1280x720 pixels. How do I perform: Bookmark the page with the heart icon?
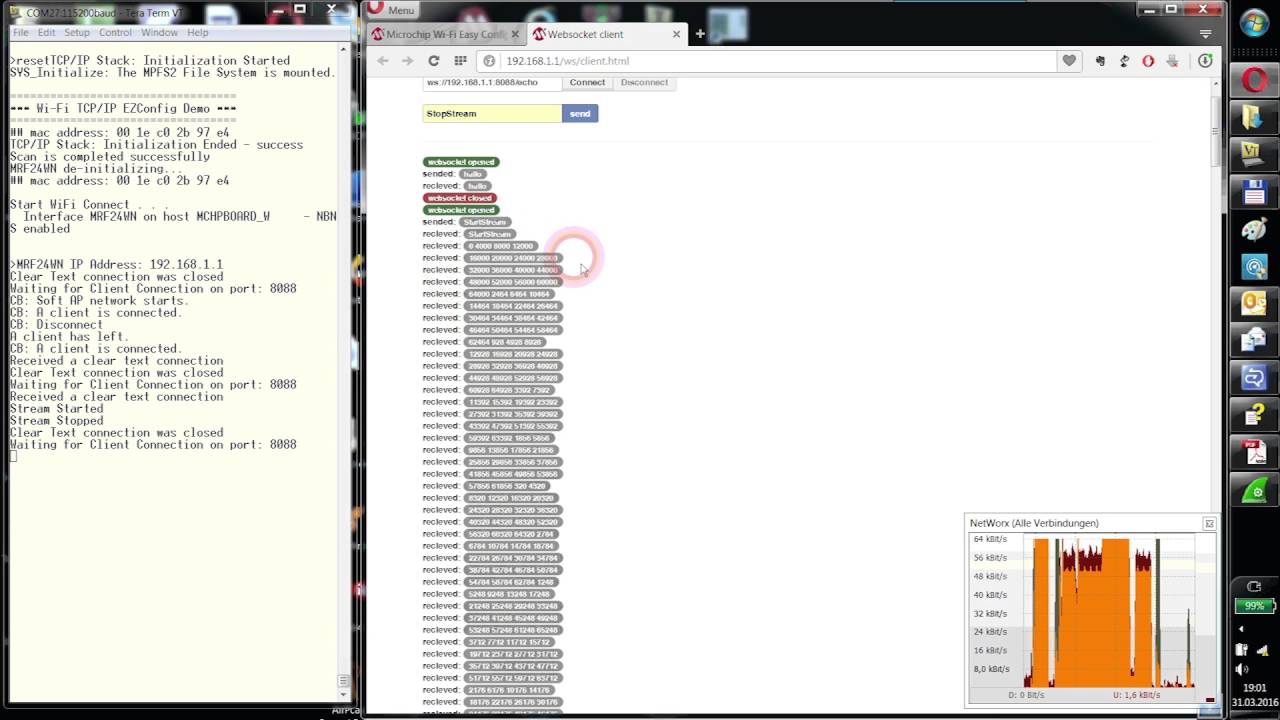(x=1069, y=61)
